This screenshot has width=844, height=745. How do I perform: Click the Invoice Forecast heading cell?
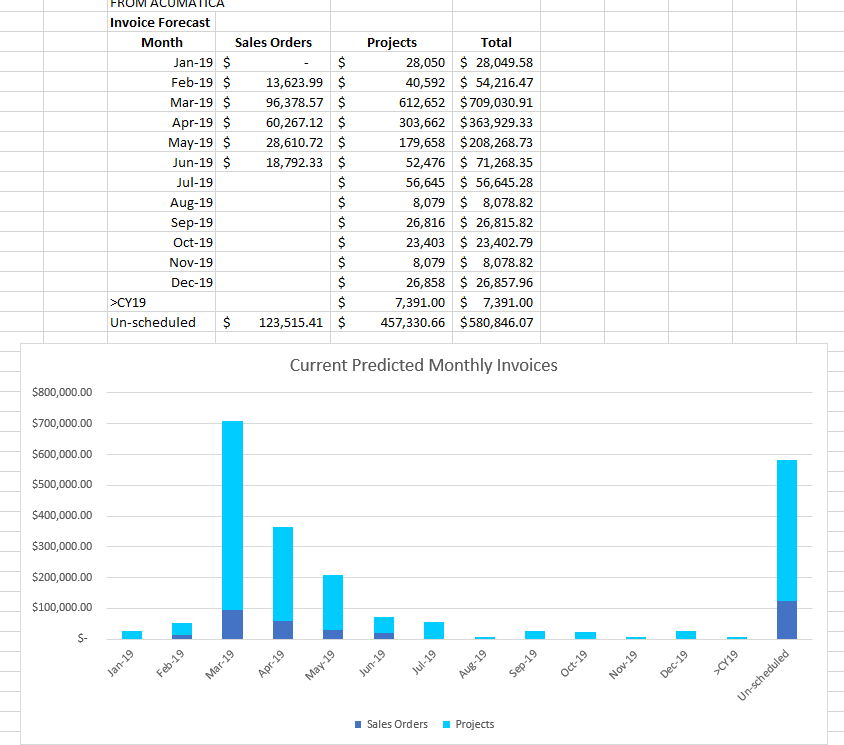[160, 22]
